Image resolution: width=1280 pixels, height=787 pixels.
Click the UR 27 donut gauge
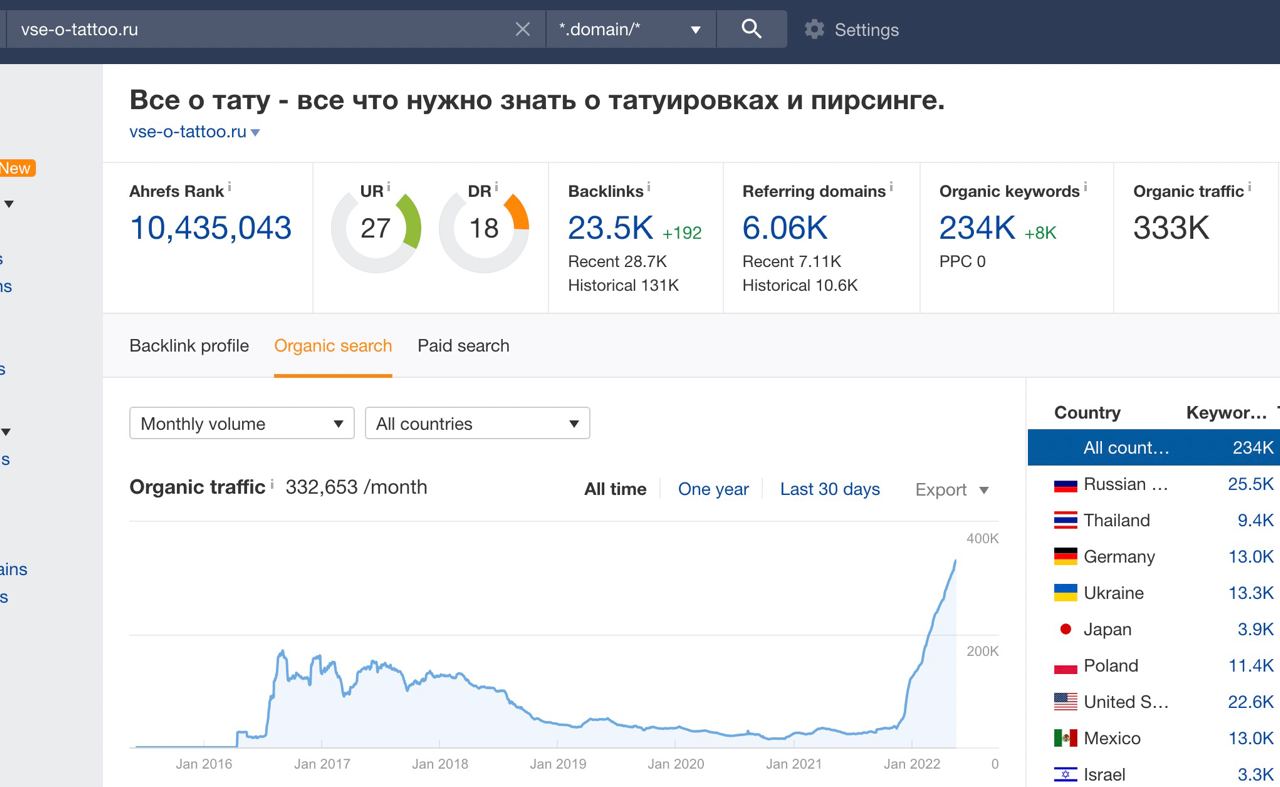(x=376, y=229)
